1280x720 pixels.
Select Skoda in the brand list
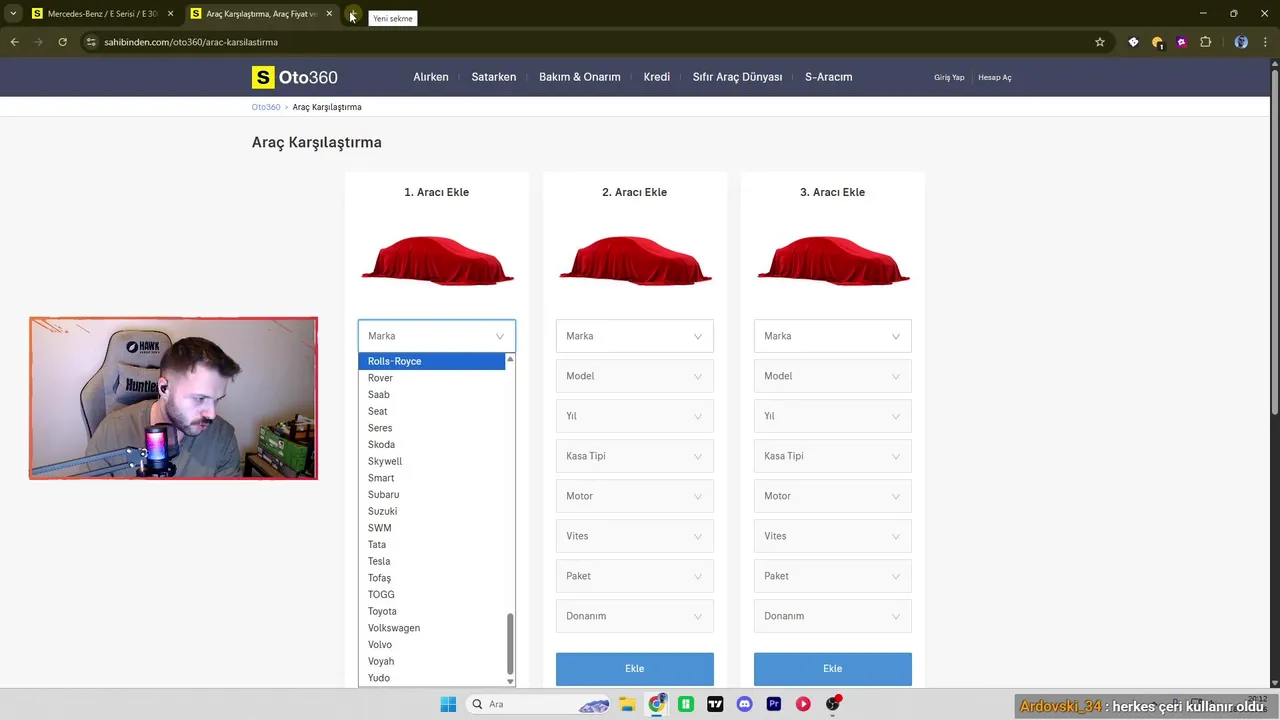tap(432, 444)
